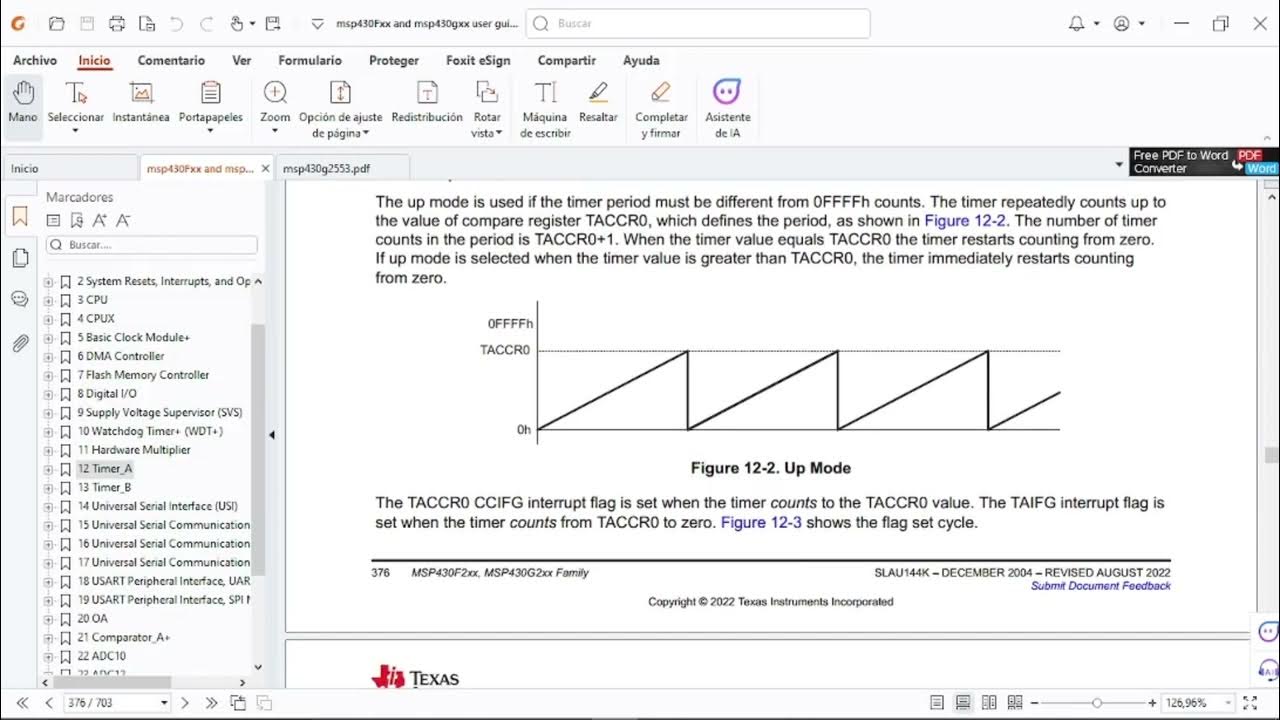Open Completar y firmar tool
Image resolution: width=1280 pixels, height=720 pixels.
[x=661, y=110]
